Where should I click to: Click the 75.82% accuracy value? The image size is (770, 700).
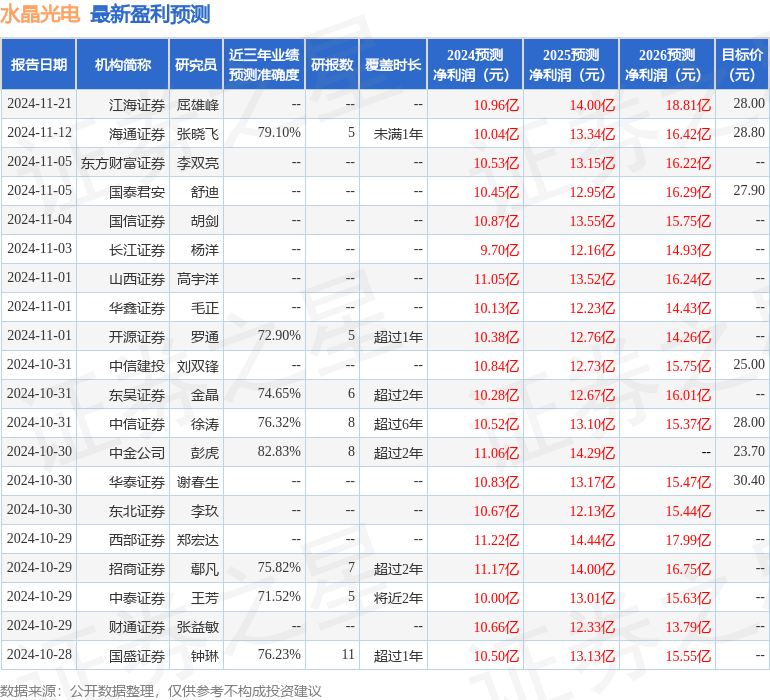pyautogui.click(x=279, y=567)
